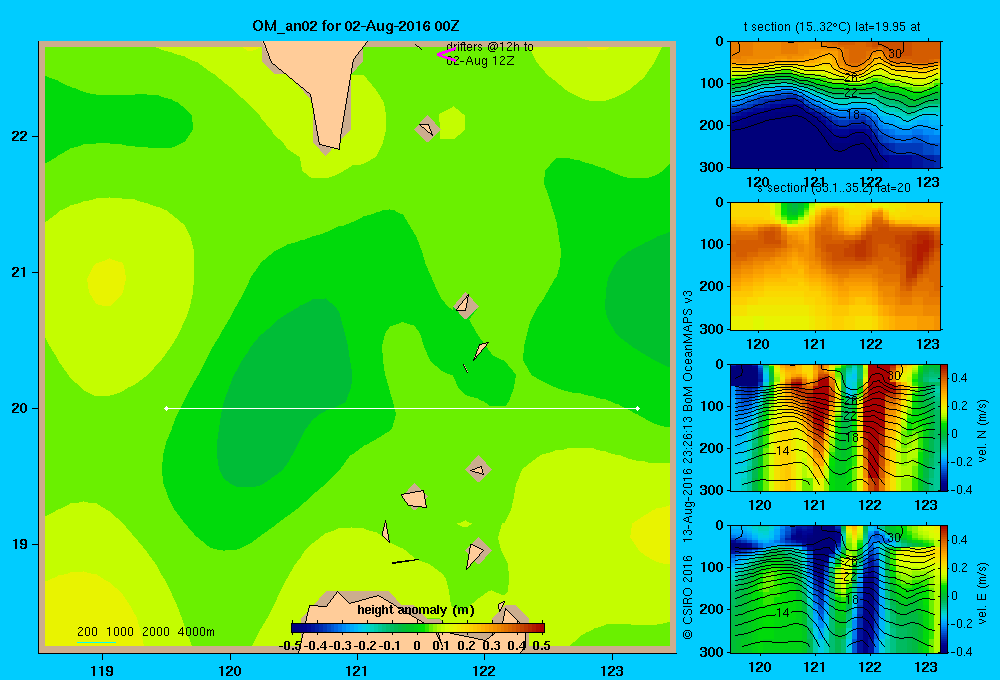Click the vel. E velocity color scale
The image size is (1000, 680).
(944, 588)
